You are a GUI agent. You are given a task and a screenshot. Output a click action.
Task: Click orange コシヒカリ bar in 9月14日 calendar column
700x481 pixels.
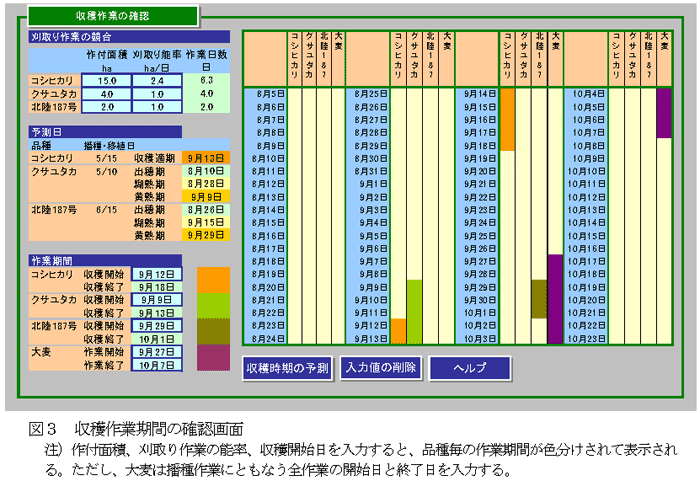[x=508, y=120]
